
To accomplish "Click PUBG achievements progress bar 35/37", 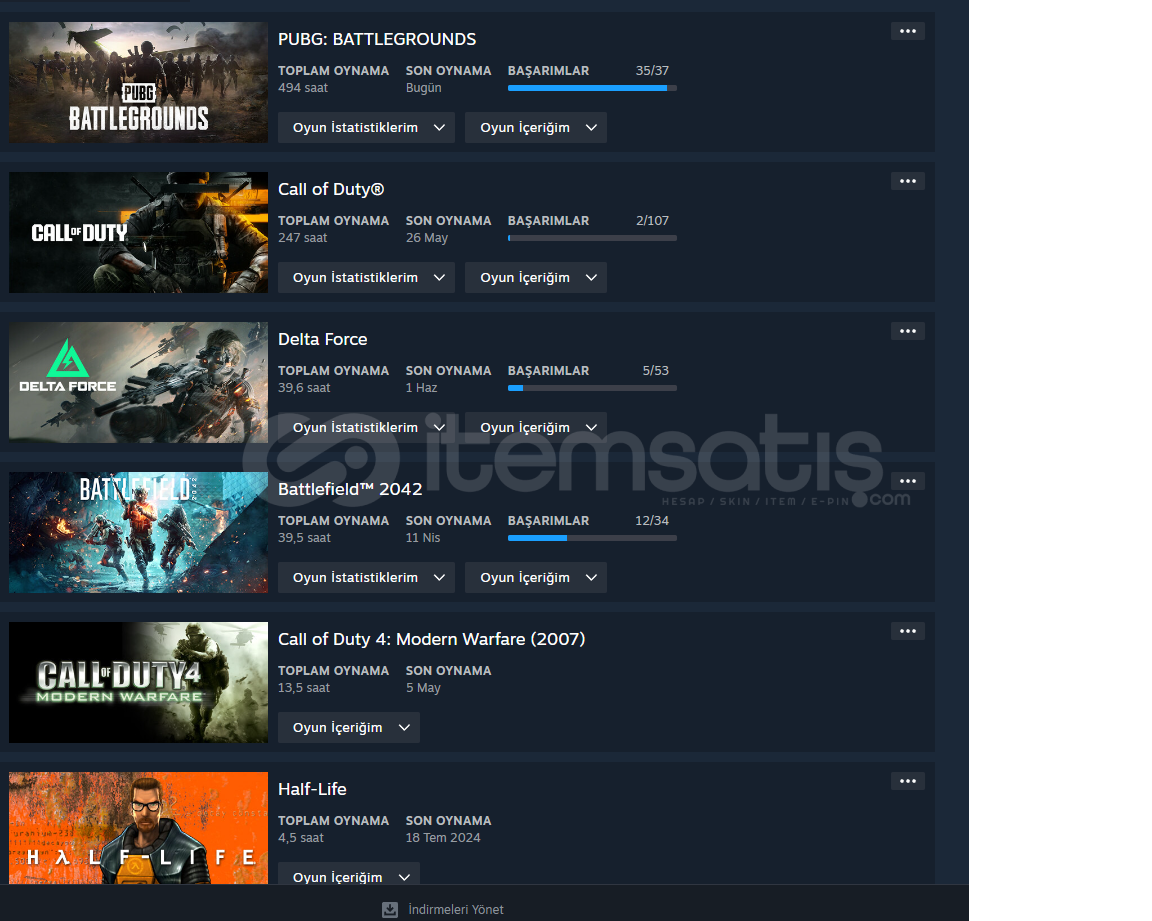I will point(592,88).
